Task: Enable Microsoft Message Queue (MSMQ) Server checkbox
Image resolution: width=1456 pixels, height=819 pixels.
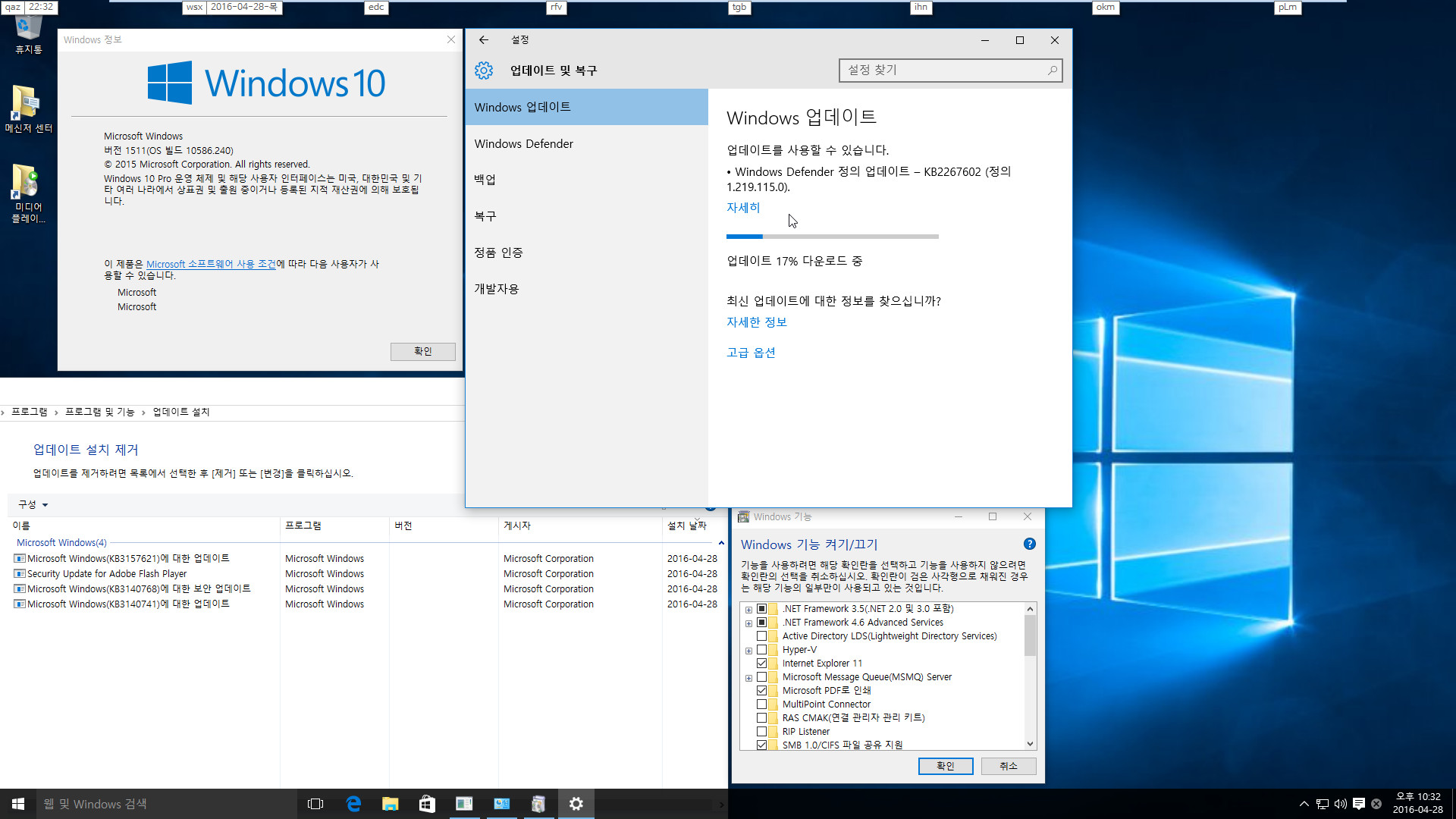Action: coord(761,677)
